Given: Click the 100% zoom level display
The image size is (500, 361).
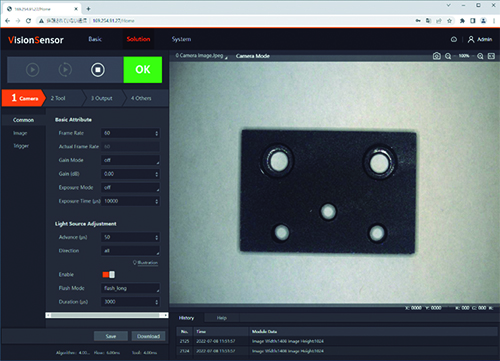Looking at the screenshot, I should pos(464,56).
